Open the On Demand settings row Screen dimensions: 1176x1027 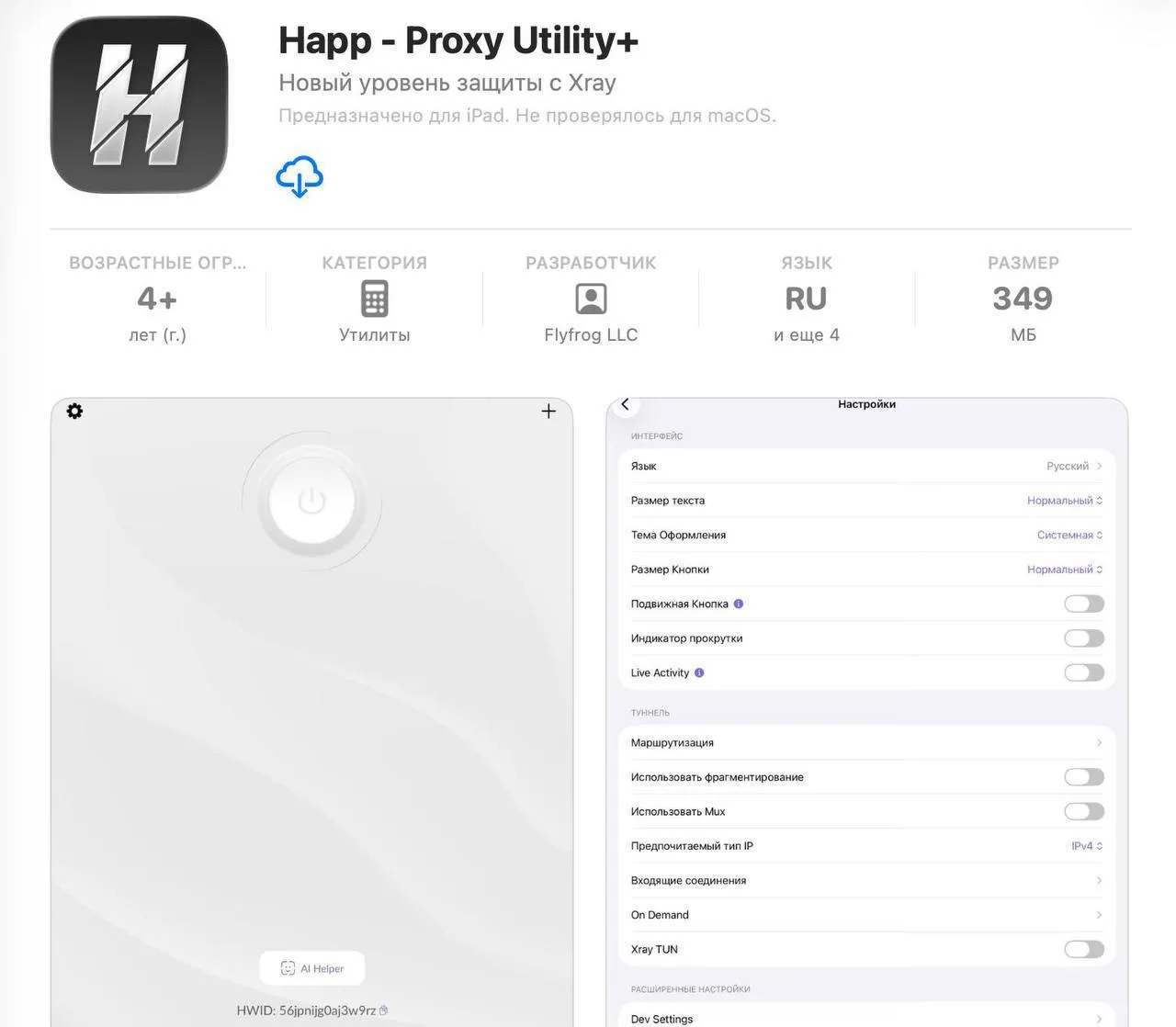866,915
